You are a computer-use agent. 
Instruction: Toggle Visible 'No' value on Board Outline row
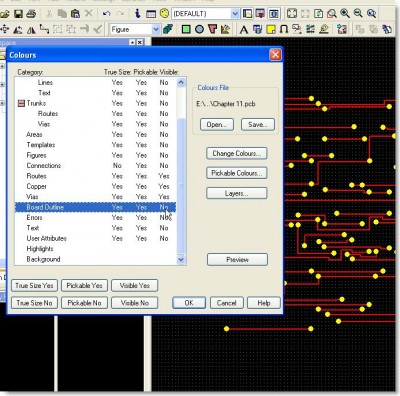click(164, 207)
